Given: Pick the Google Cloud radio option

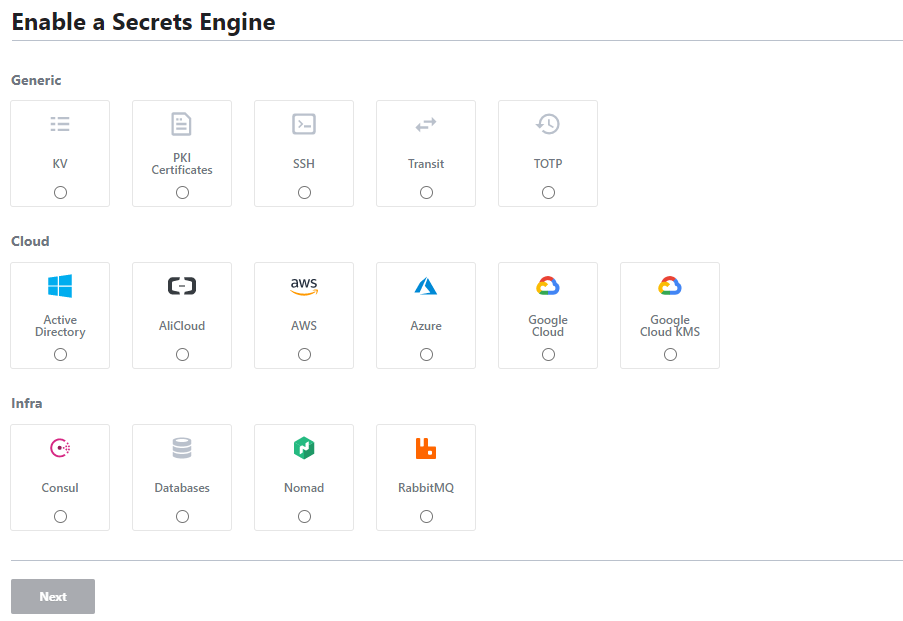Looking at the screenshot, I should click(x=548, y=354).
